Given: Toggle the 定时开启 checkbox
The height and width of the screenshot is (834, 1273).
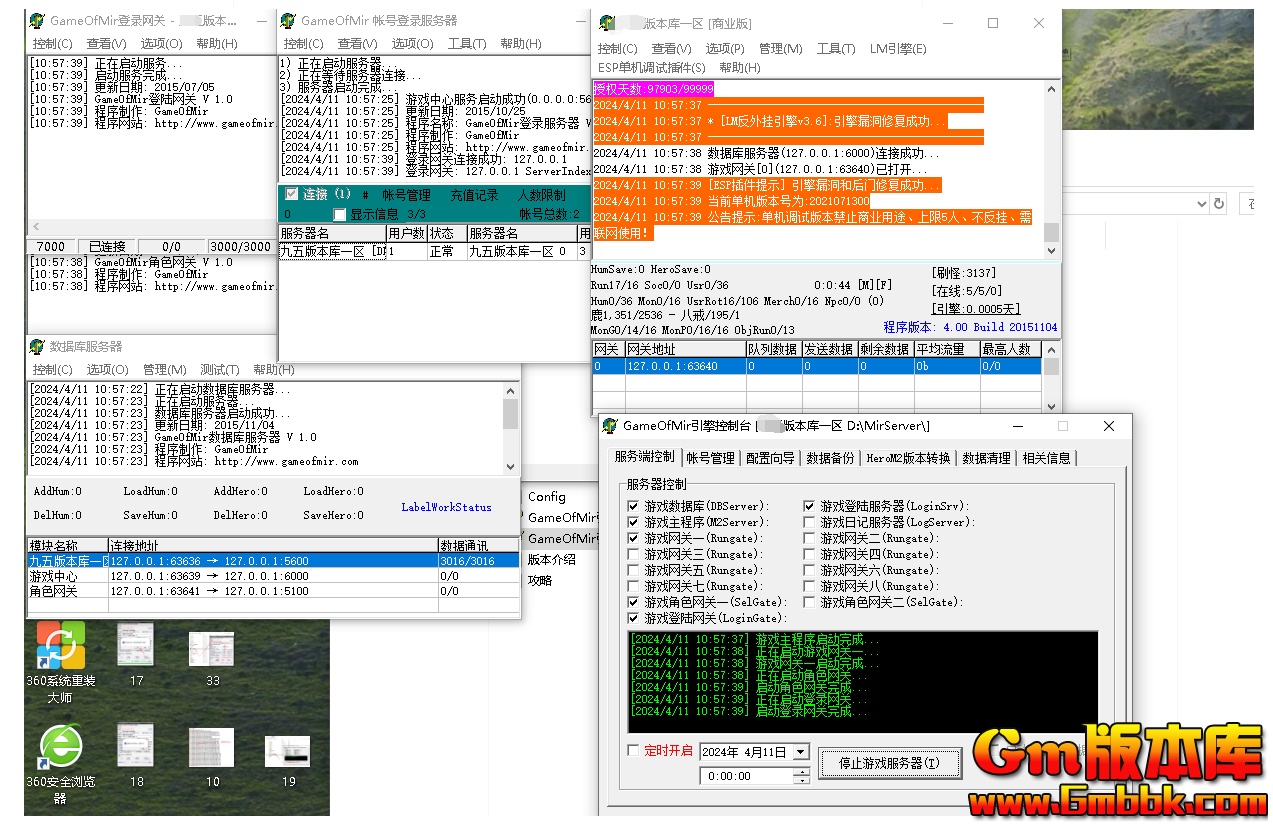Looking at the screenshot, I should click(x=633, y=750).
